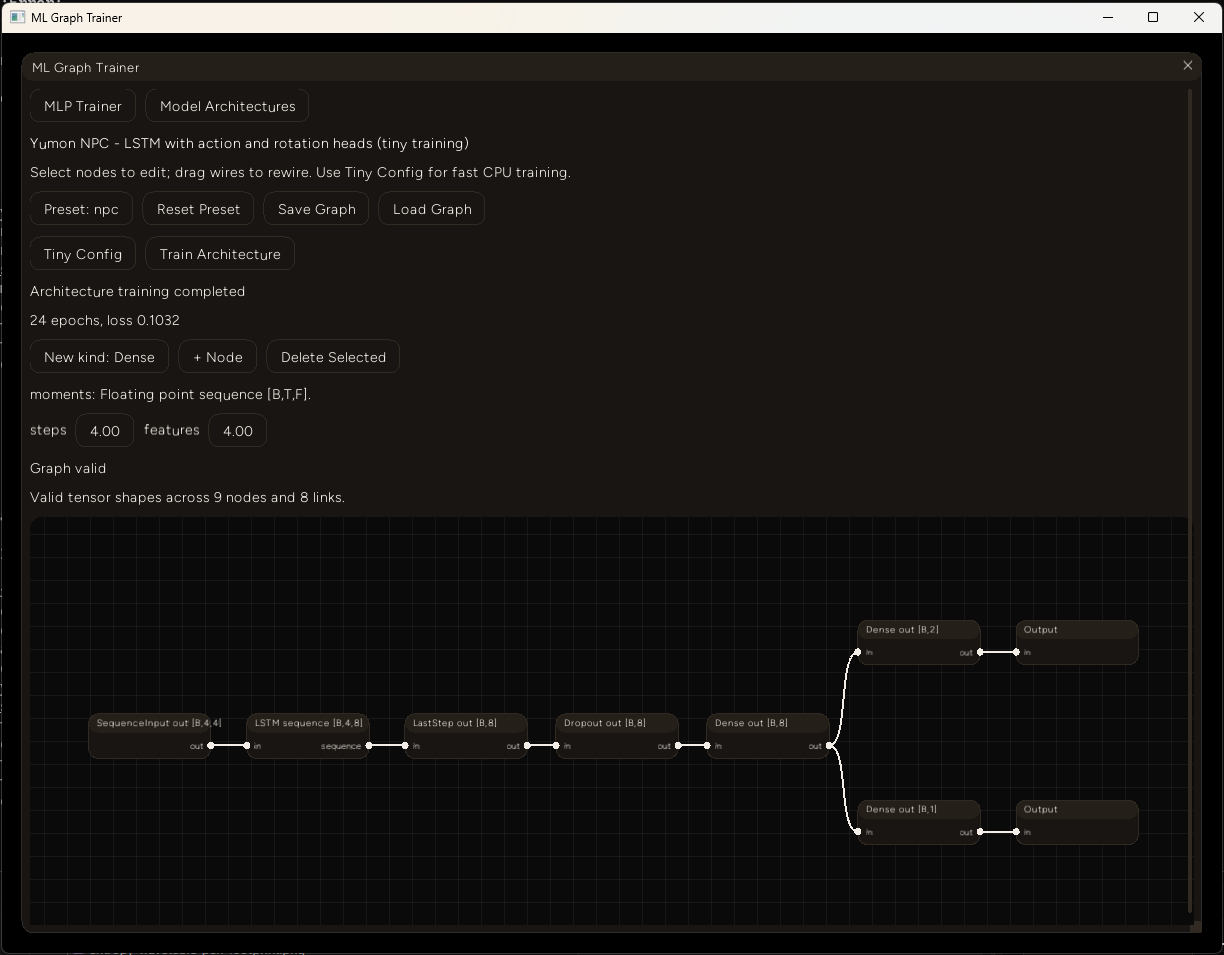Minimize the ML Graph Trainer window

[1108, 17]
